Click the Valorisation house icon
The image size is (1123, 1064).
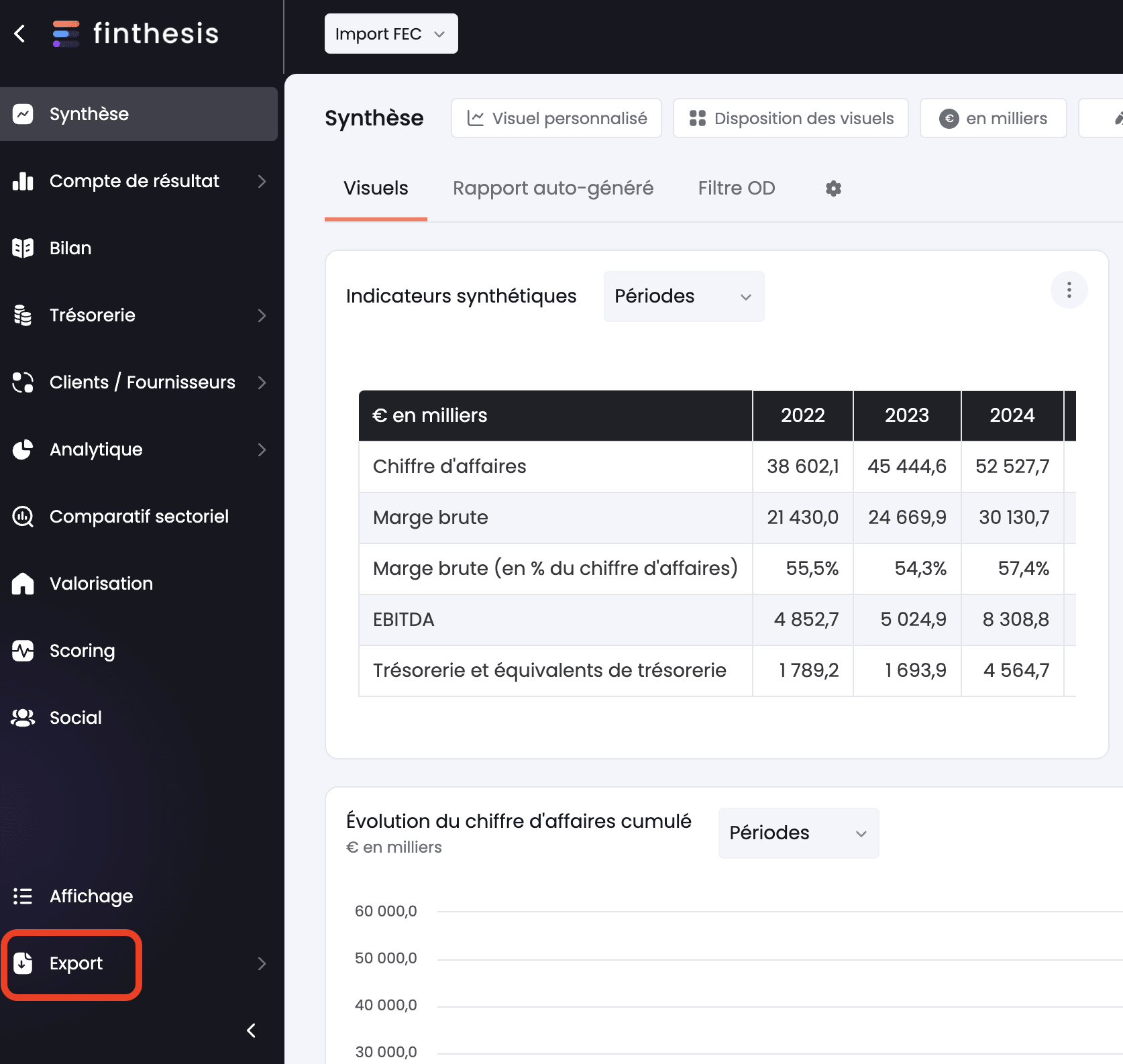[x=23, y=584]
